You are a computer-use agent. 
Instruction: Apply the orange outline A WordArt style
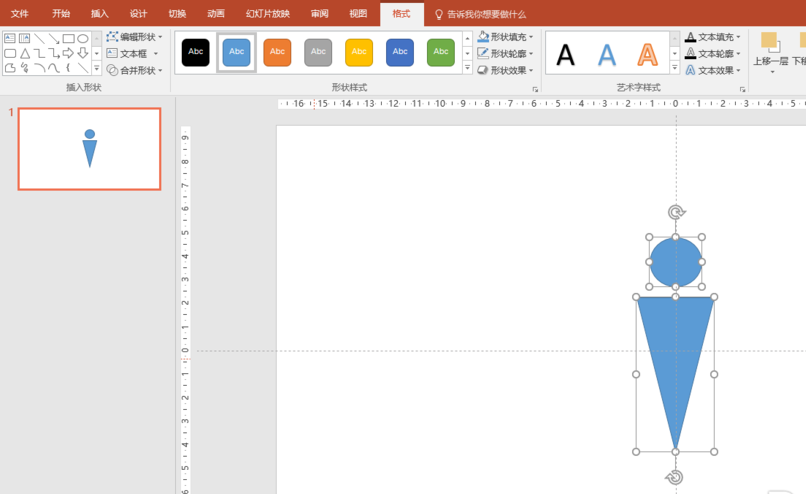(647, 54)
